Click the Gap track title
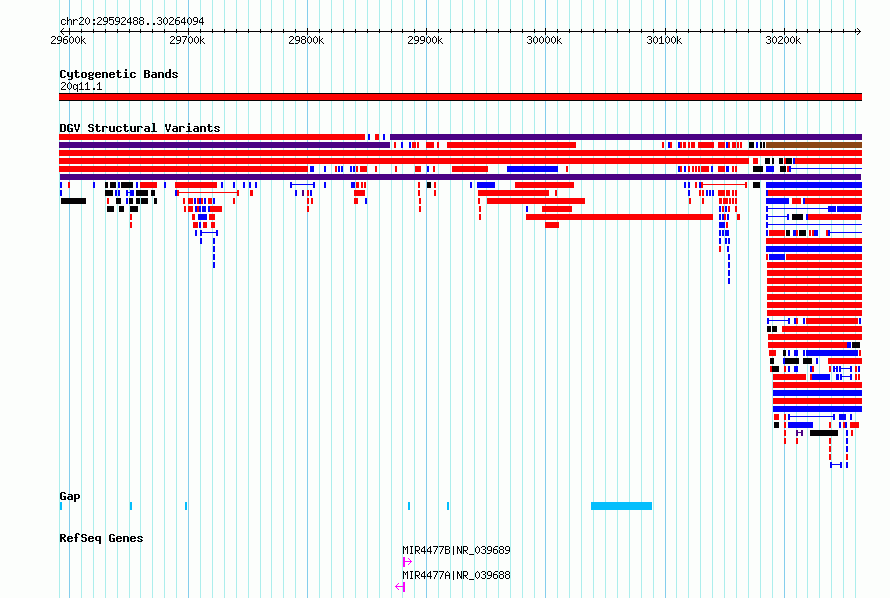Screen dimensions: 890x598 point(70,496)
